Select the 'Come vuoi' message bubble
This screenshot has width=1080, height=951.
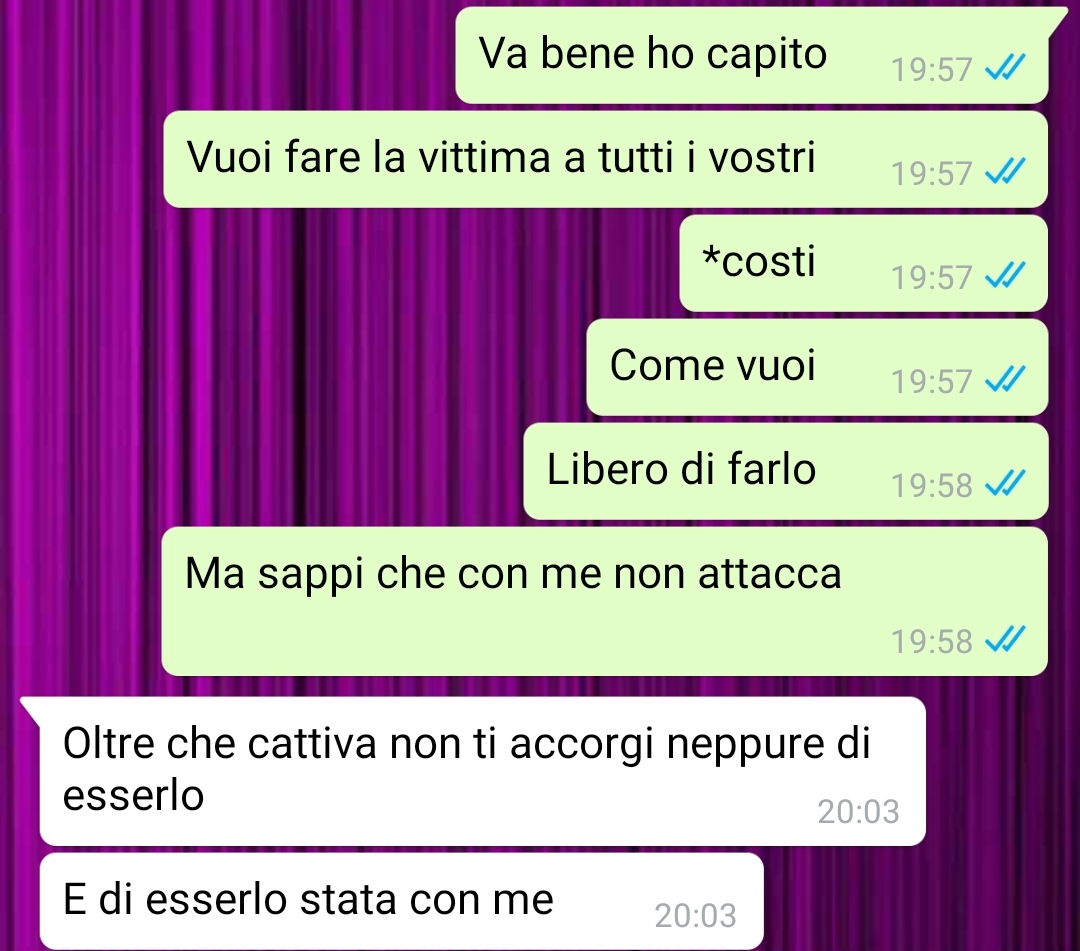click(x=817, y=367)
